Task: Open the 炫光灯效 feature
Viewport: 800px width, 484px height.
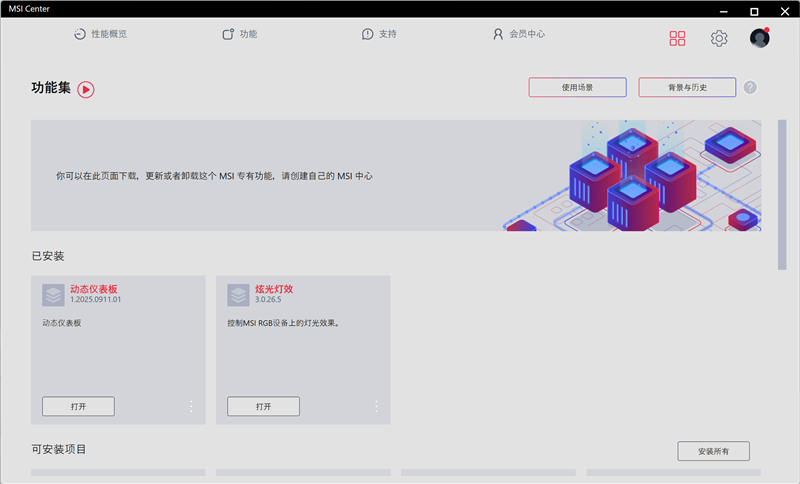Action: click(x=263, y=406)
